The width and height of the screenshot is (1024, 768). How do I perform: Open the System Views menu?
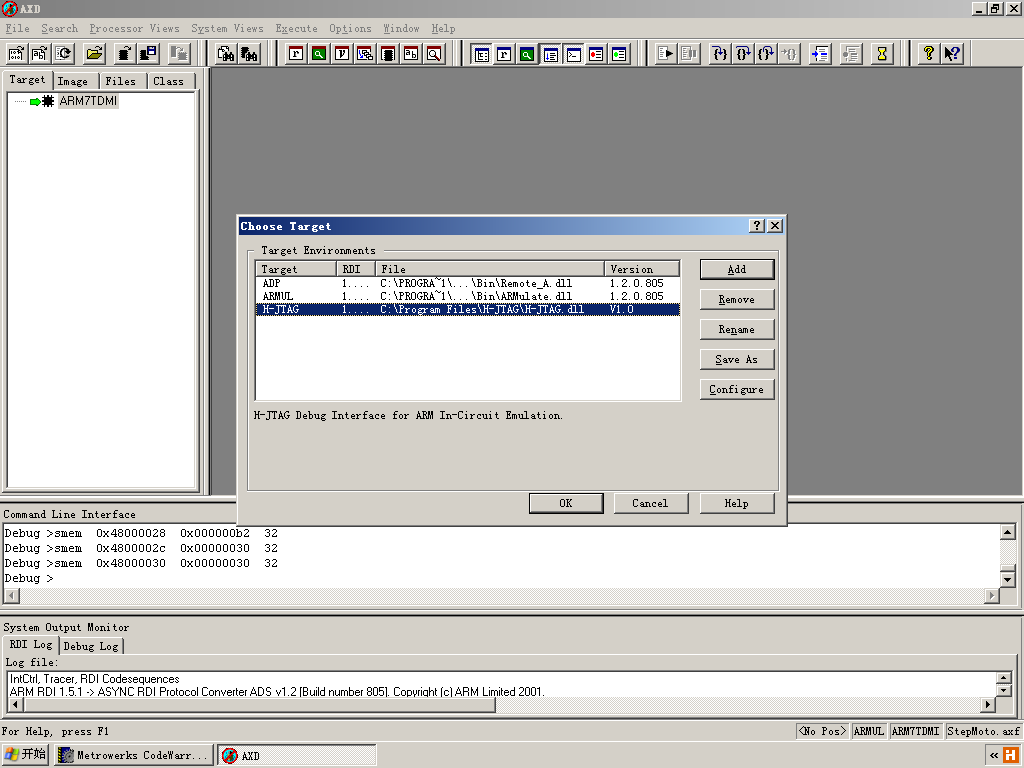(227, 29)
